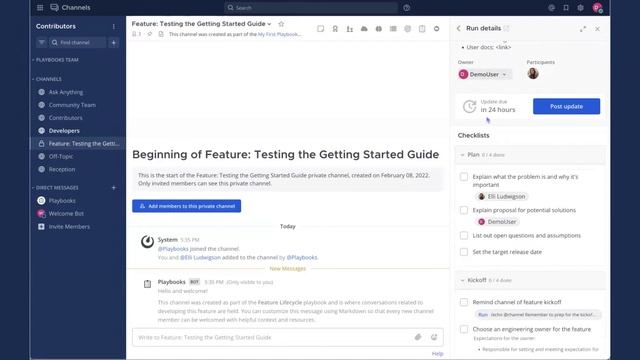Check 'Explain what the problem is' task
Viewport: 640px width, 360px height.
[464, 177]
